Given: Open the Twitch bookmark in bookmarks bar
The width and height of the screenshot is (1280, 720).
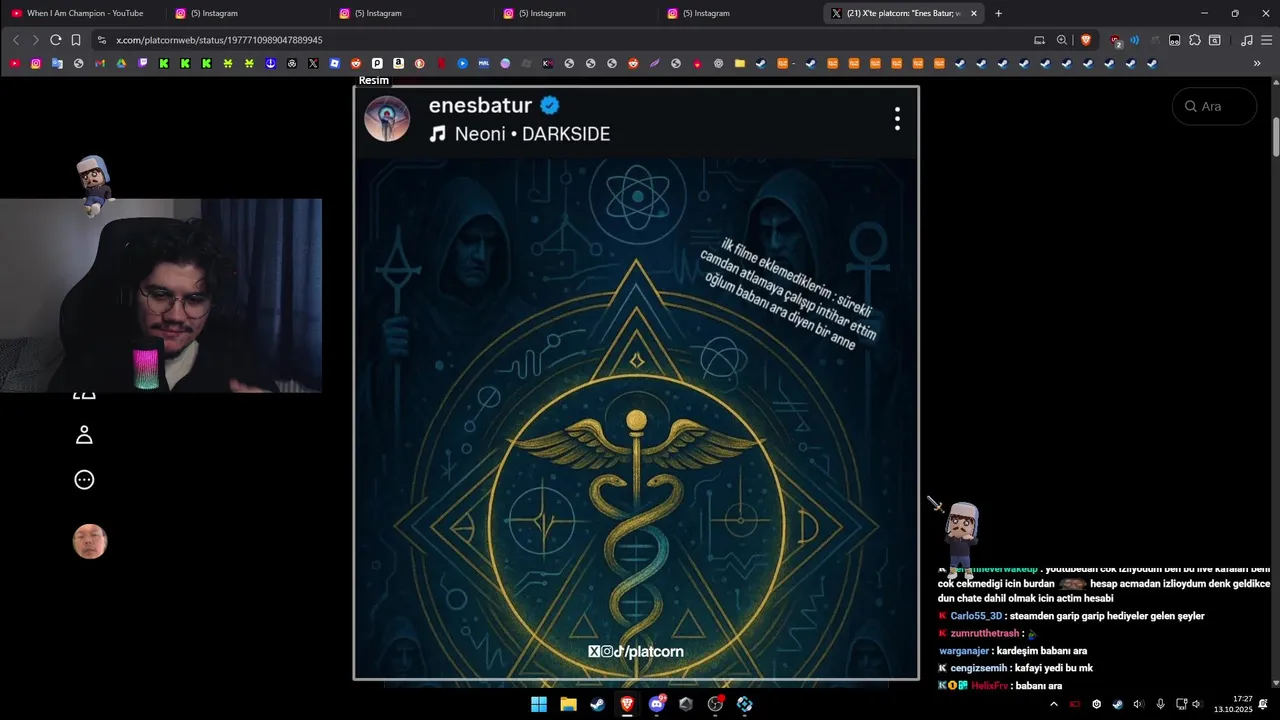Looking at the screenshot, I should point(143,63).
